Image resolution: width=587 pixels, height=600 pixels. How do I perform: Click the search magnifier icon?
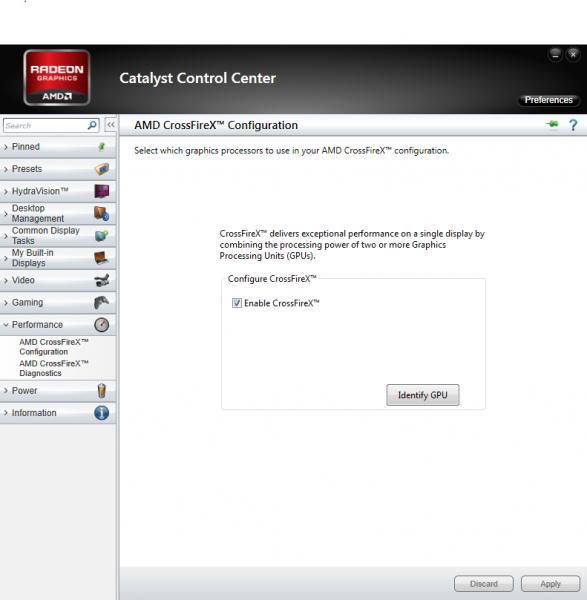(92, 125)
